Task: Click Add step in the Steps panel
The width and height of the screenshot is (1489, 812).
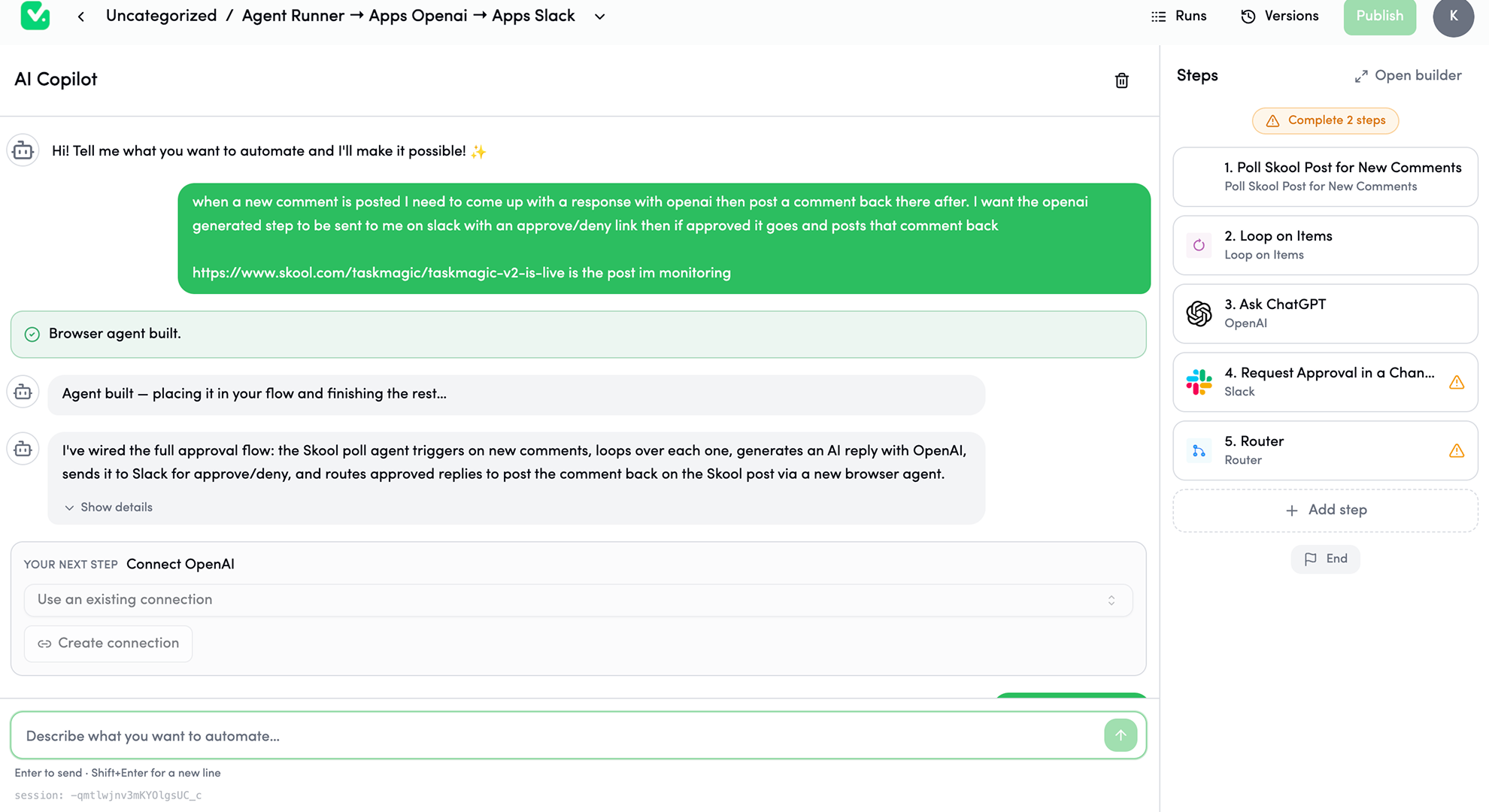Action: click(1325, 511)
